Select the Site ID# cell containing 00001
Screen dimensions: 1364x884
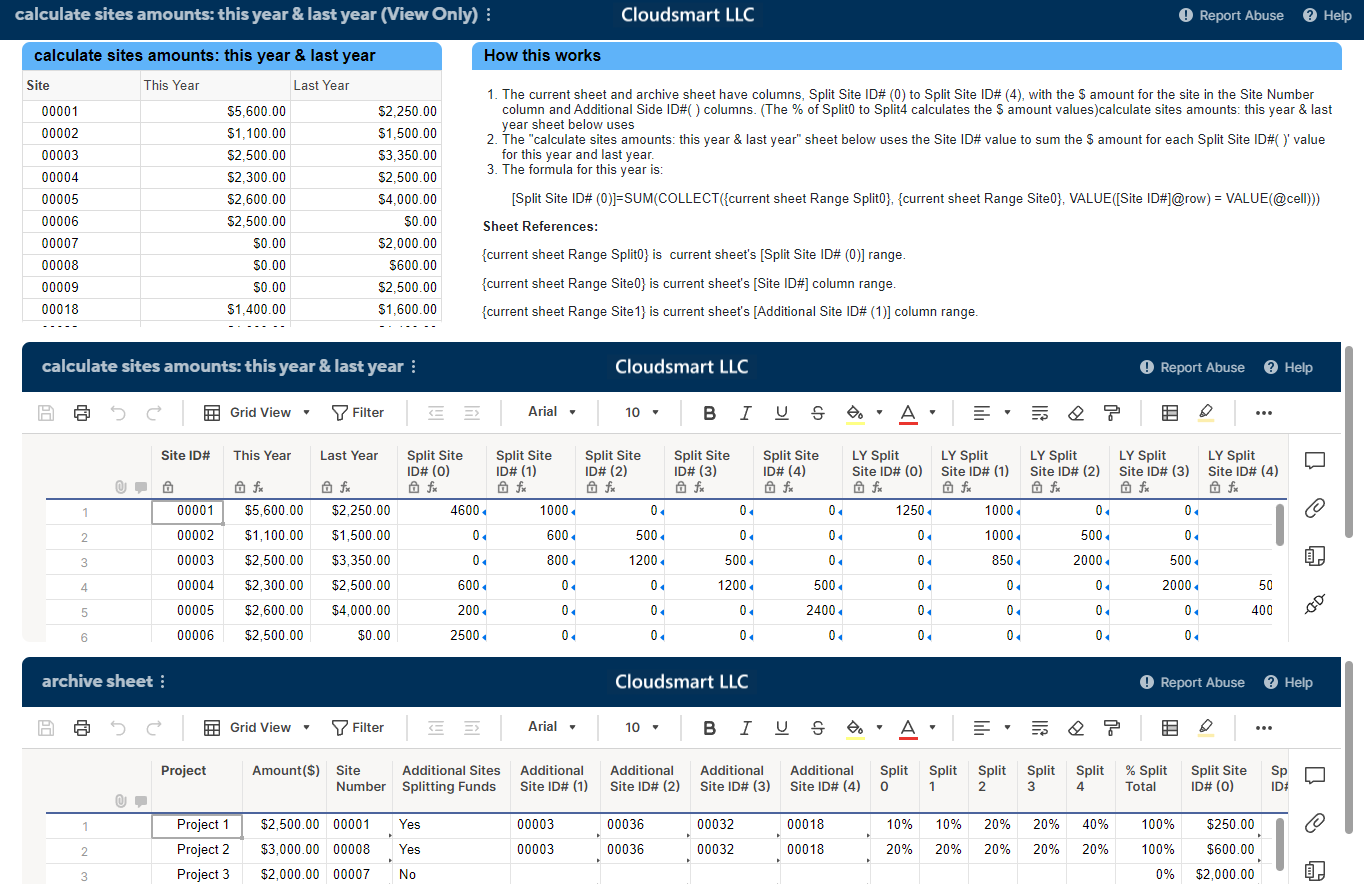(187, 511)
